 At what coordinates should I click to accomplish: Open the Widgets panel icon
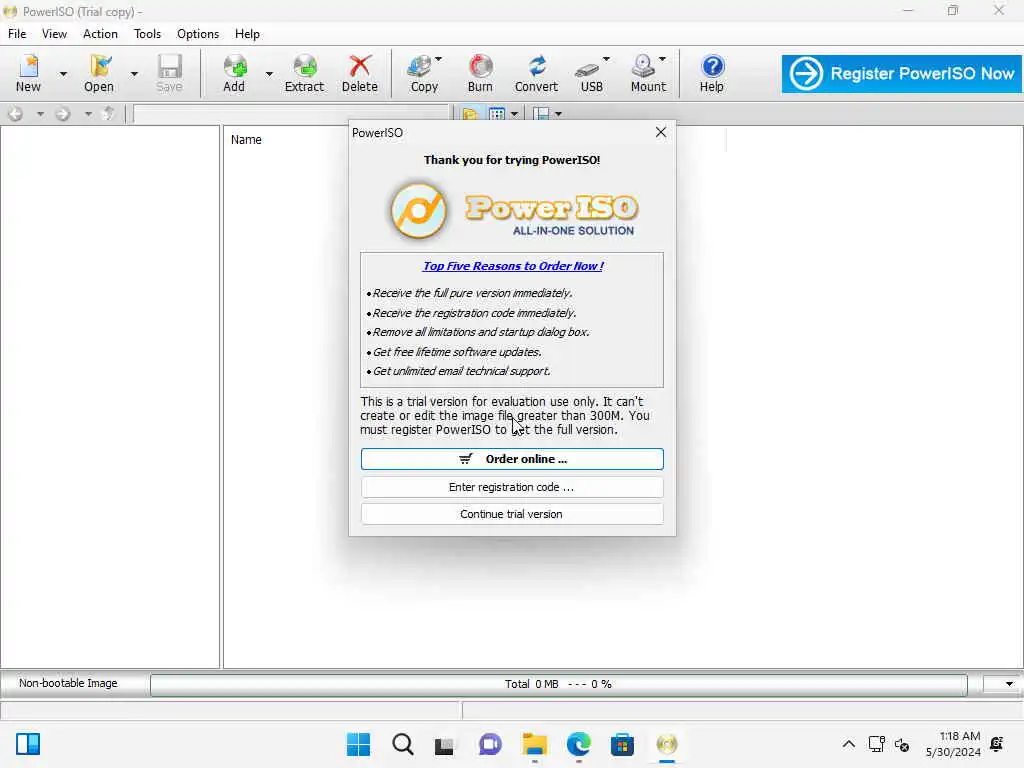(x=28, y=744)
